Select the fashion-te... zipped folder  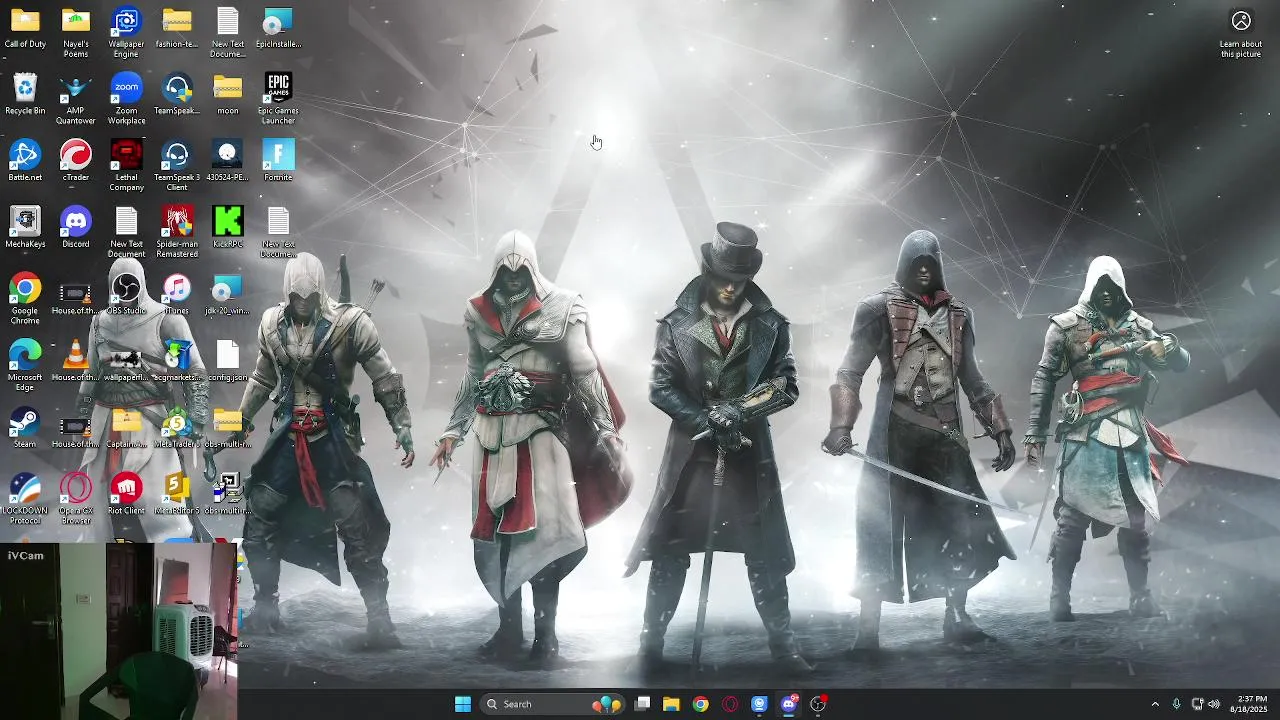(177, 28)
